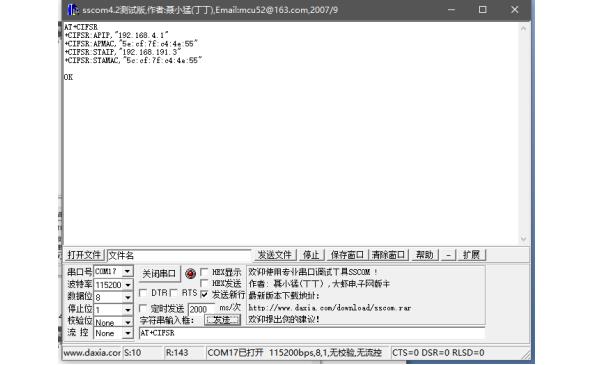Click the +CIFSR:APIP line in output
Image resolution: width=600 pixels, height=365 pixels.
click(116, 35)
